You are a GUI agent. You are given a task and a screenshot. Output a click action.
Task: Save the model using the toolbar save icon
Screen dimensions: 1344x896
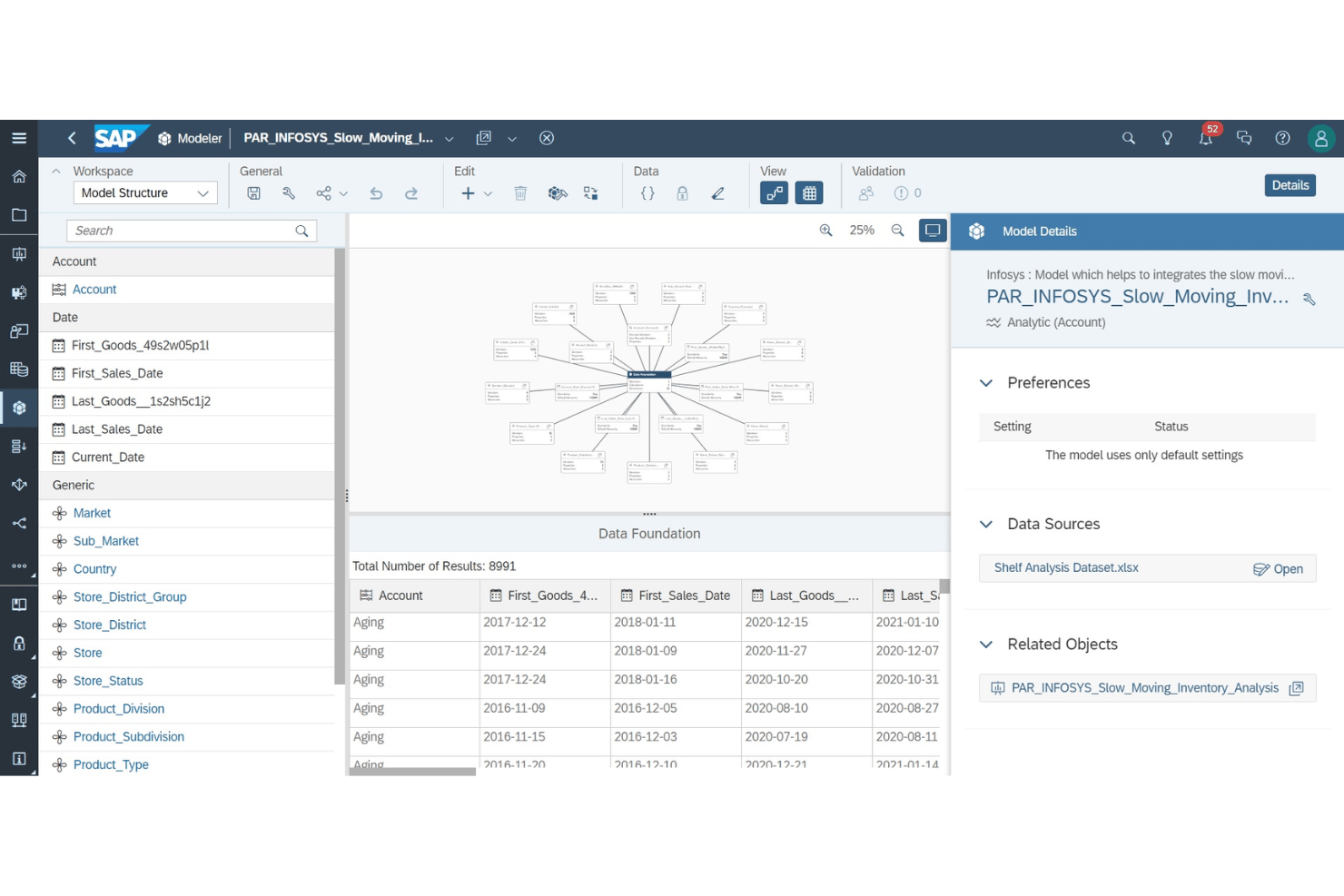pyautogui.click(x=254, y=193)
